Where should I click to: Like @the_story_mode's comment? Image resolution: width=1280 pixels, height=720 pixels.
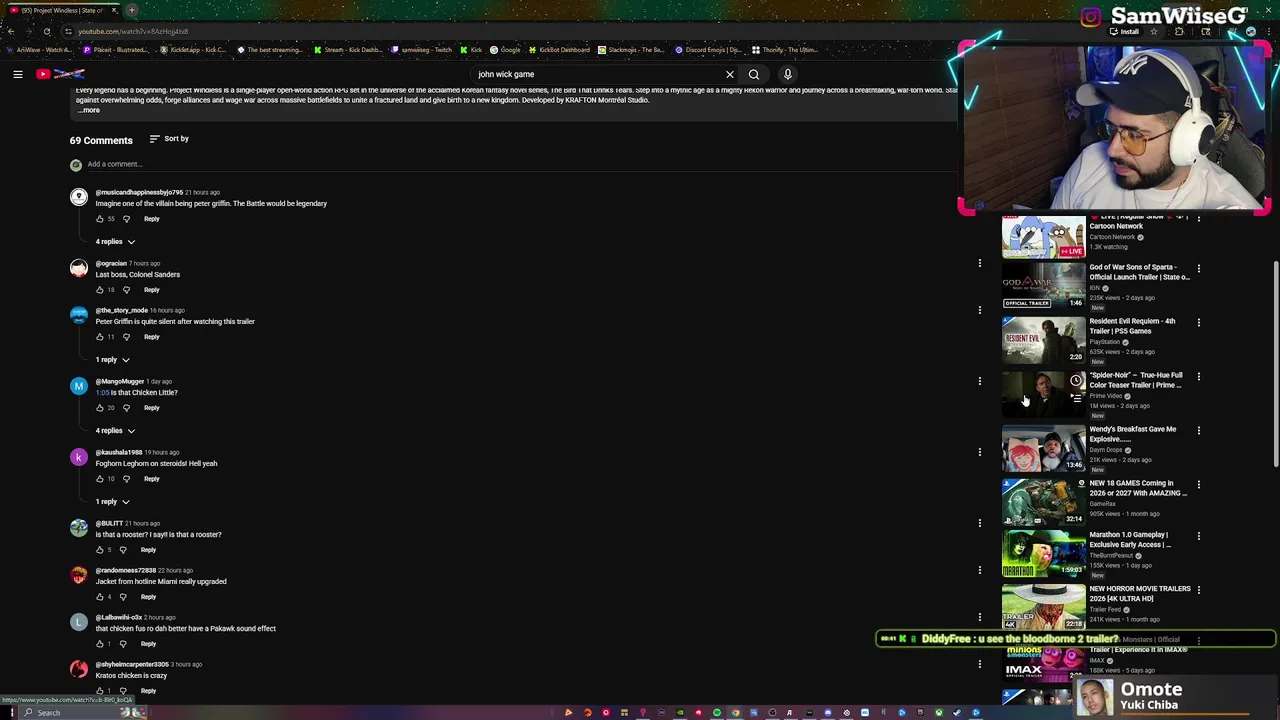(x=100, y=337)
